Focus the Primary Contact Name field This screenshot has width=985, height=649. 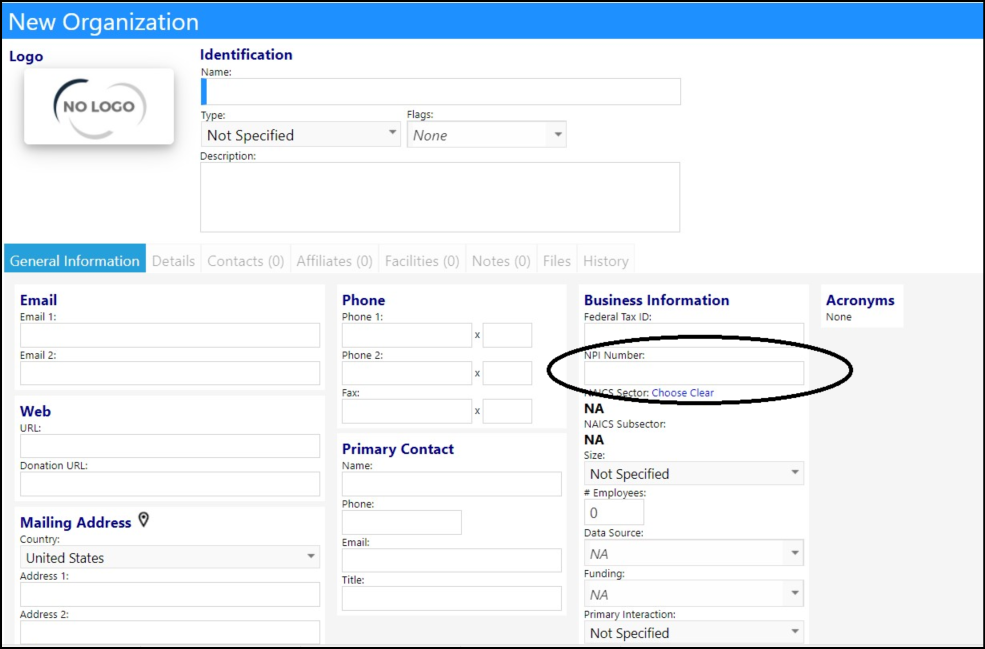point(452,484)
